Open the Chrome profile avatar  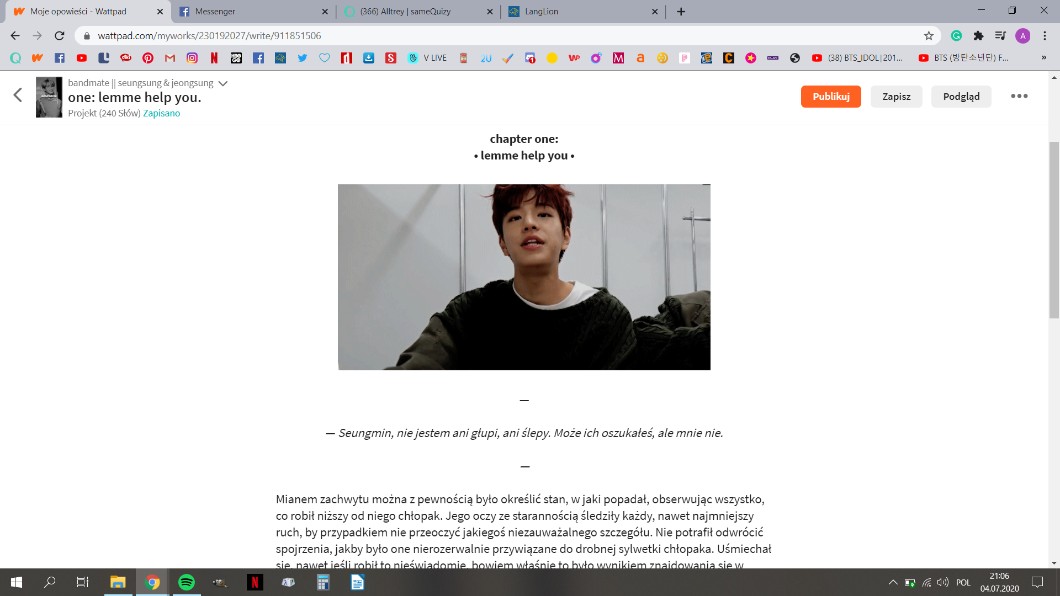(1022, 35)
